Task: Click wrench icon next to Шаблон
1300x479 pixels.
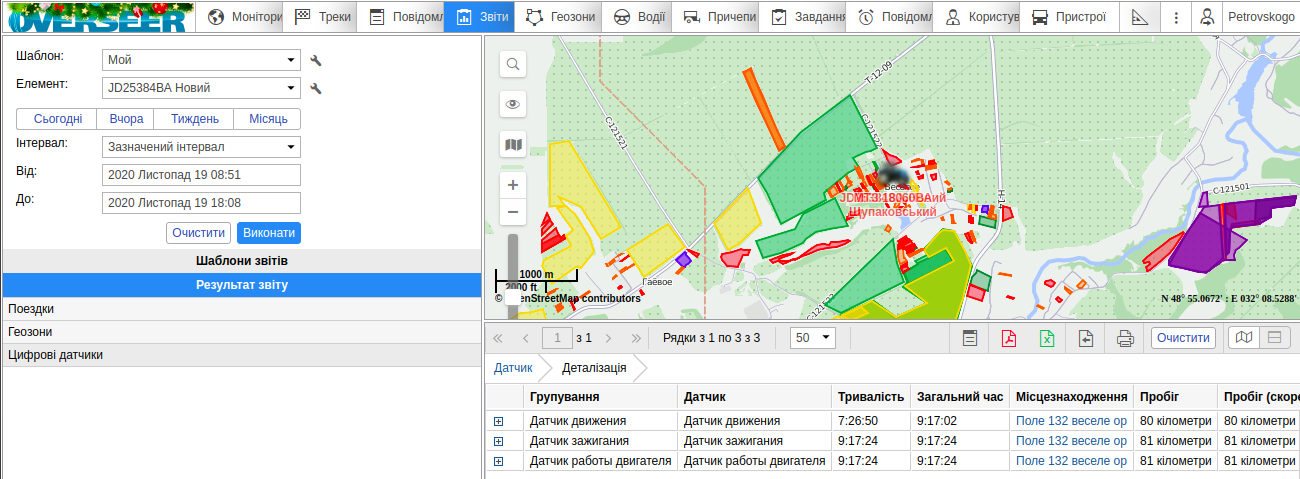Action: click(316, 61)
